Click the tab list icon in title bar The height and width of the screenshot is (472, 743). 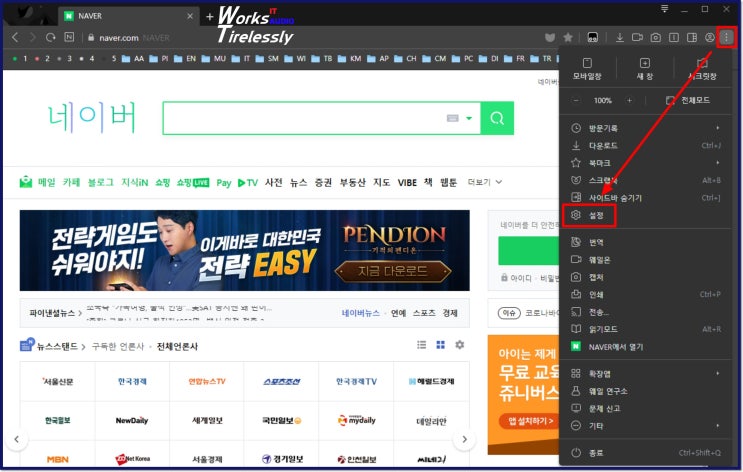(664, 9)
